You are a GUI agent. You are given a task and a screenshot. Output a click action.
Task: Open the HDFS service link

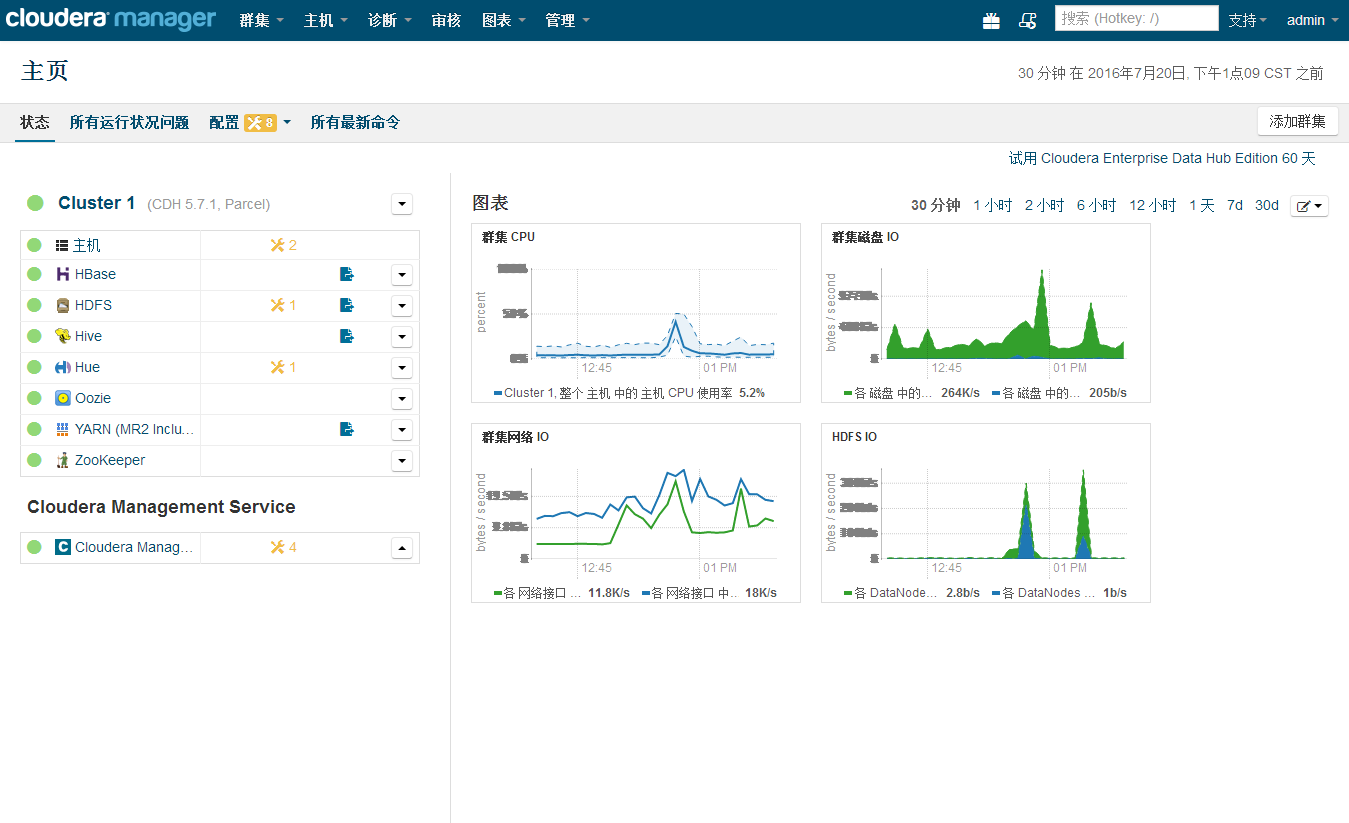(93, 305)
